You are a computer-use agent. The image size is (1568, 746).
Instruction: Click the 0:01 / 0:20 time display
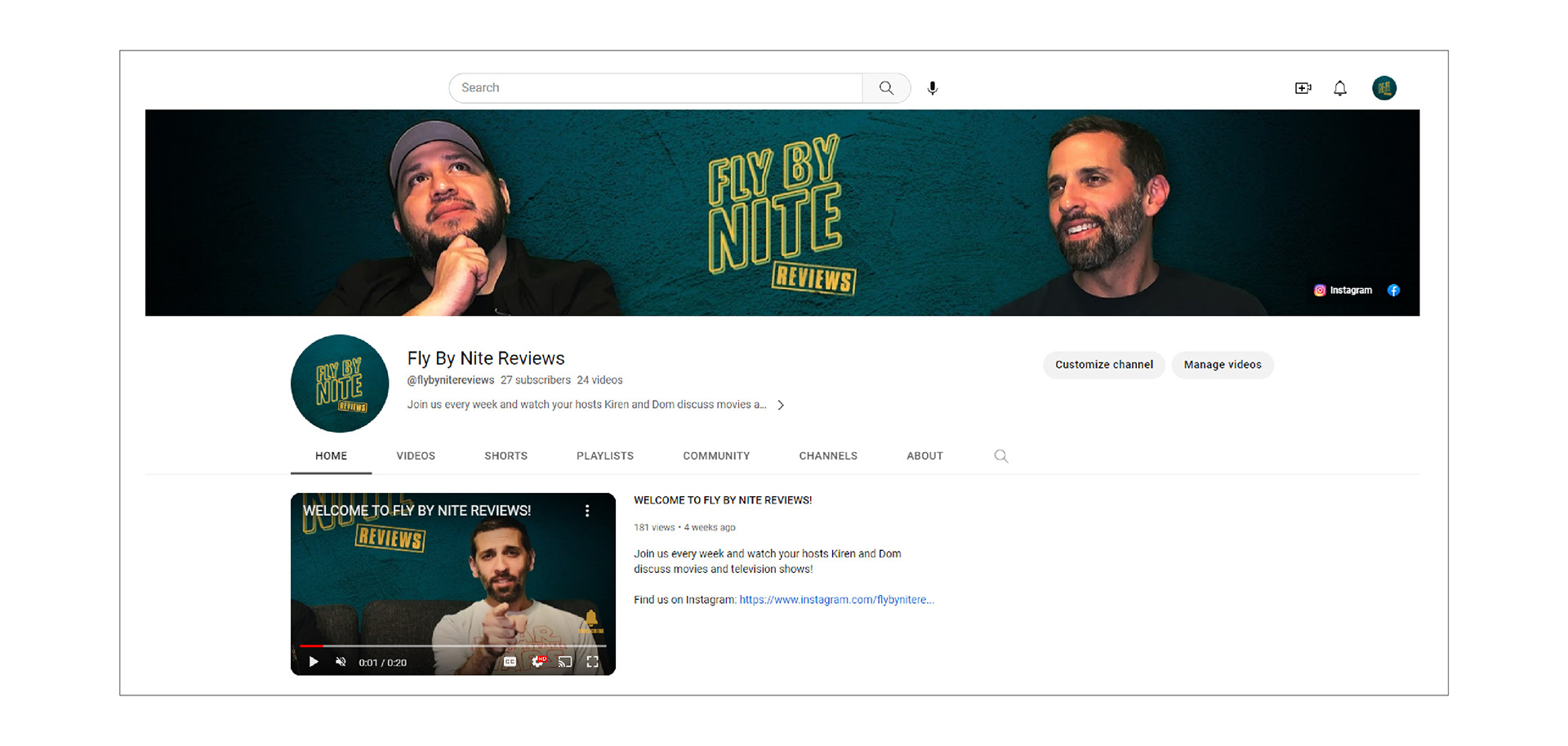pos(382,663)
